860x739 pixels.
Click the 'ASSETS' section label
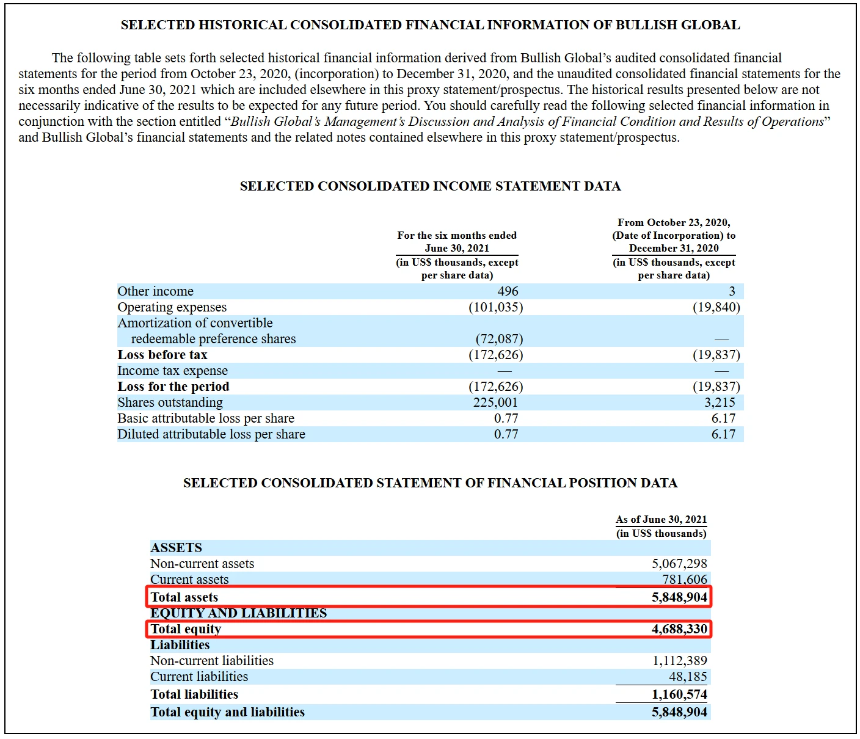click(x=176, y=548)
